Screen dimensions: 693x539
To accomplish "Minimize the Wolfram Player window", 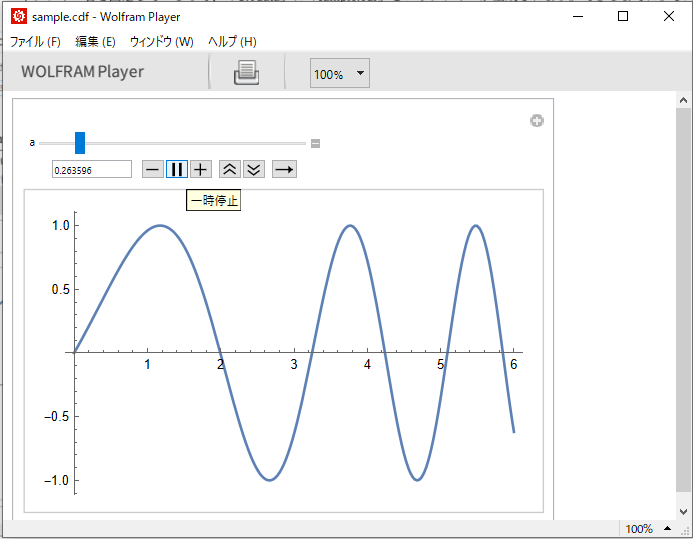I will point(578,16).
